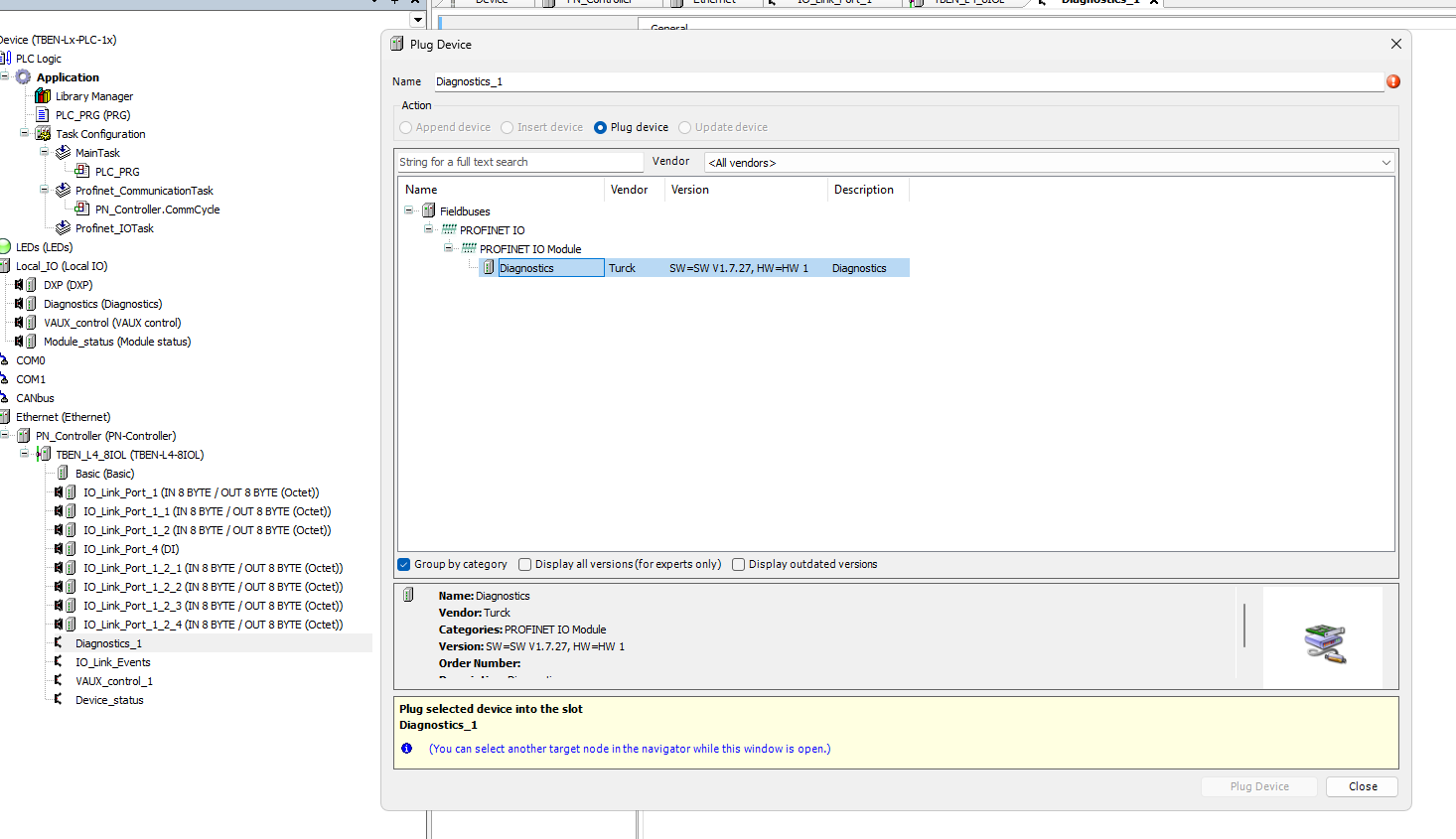Click the Library Manager books icon
Viewport: 1456px width, 839px height.
click(x=43, y=96)
